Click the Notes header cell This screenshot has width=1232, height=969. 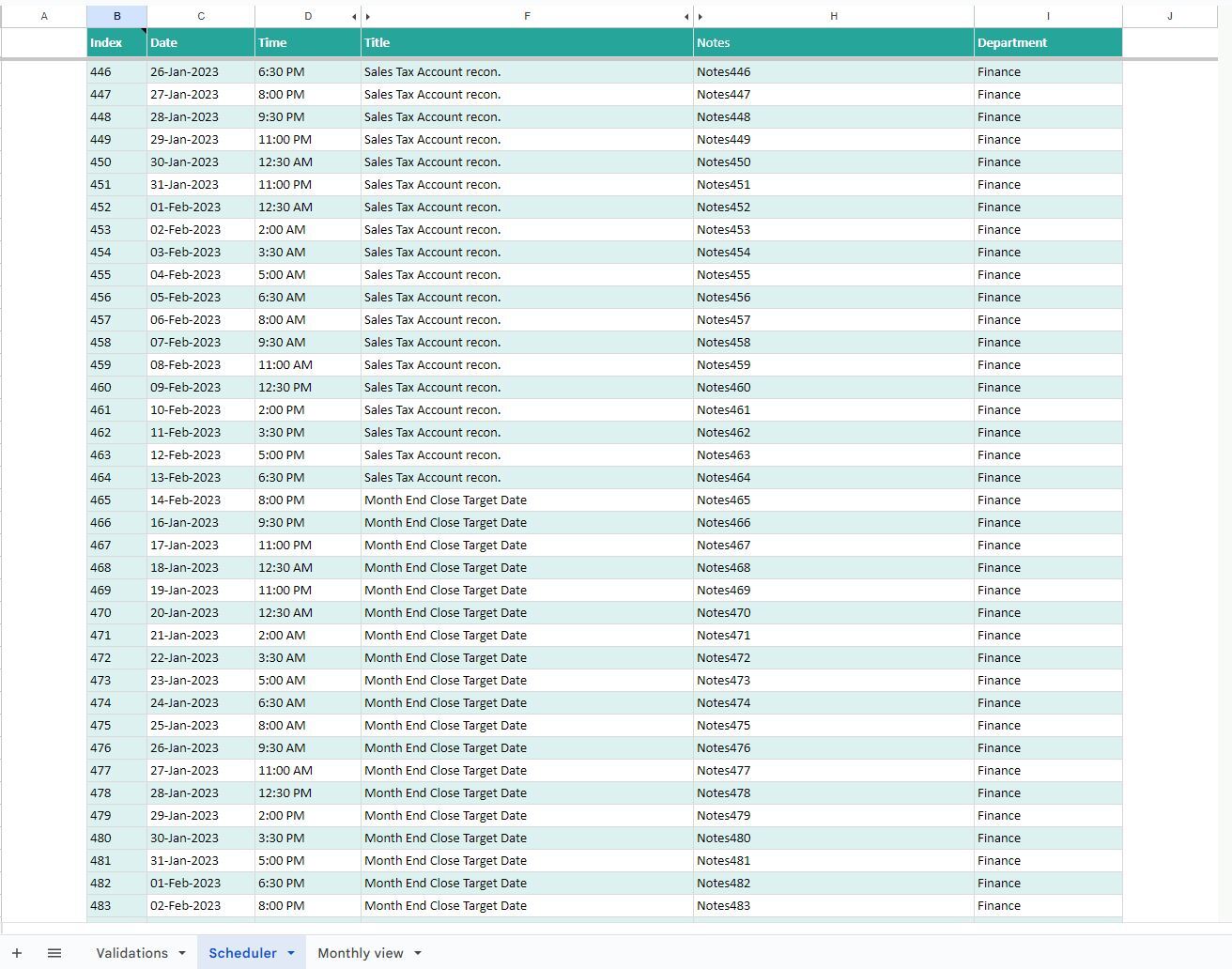click(x=834, y=42)
